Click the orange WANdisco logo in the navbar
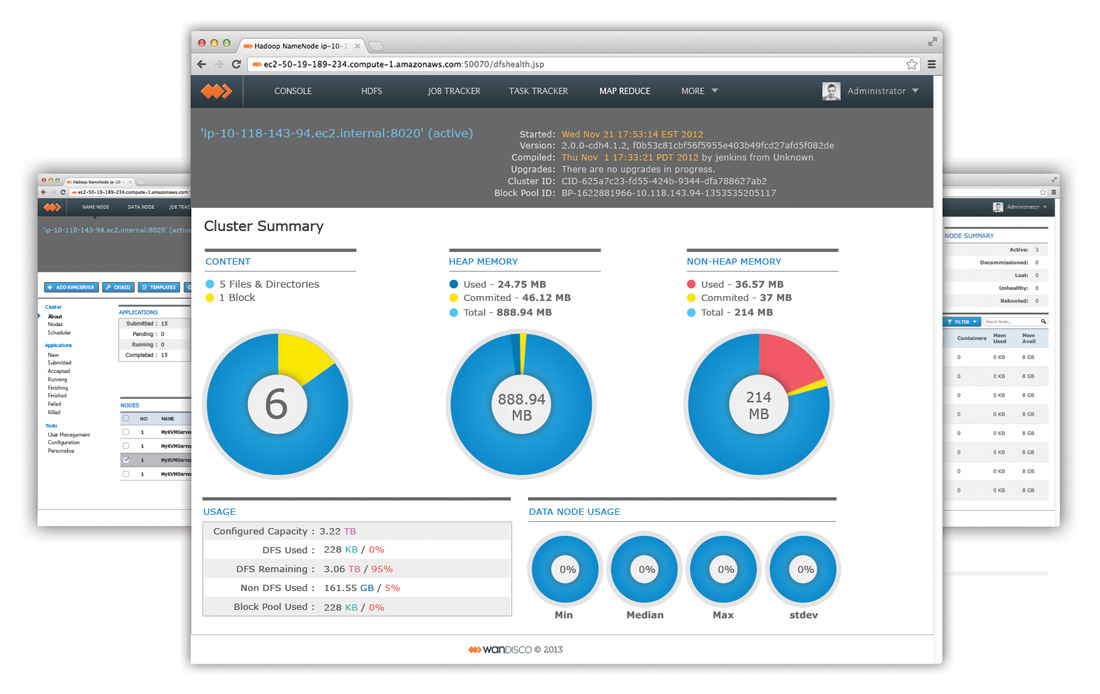The height and width of the screenshot is (694, 1100). [x=216, y=91]
